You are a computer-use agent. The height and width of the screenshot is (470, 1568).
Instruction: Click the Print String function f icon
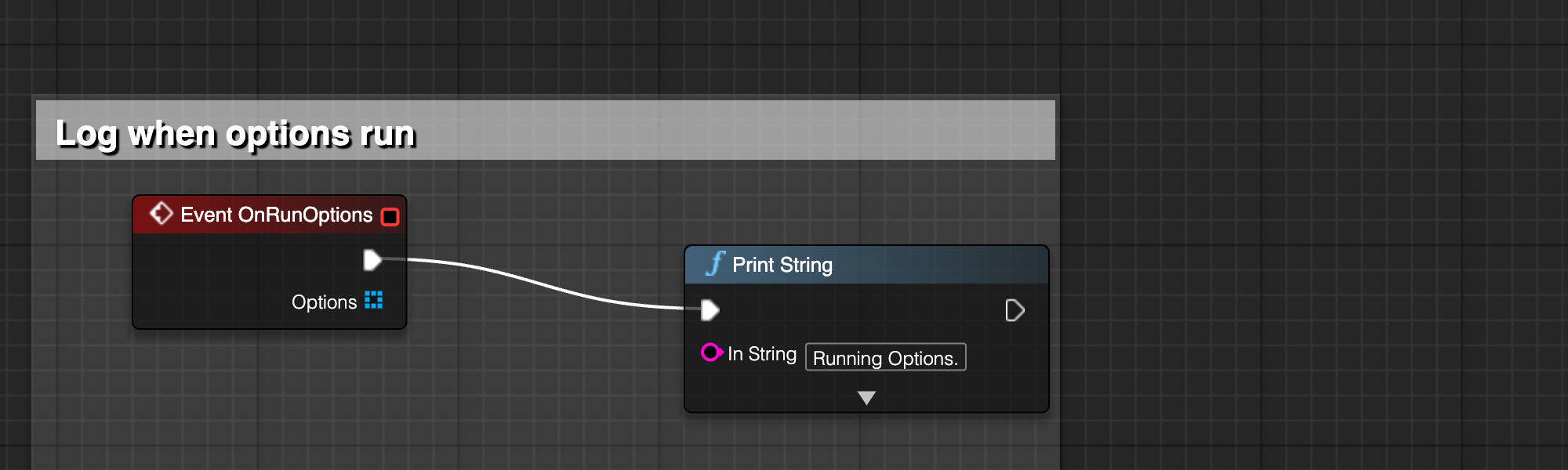[x=715, y=263]
